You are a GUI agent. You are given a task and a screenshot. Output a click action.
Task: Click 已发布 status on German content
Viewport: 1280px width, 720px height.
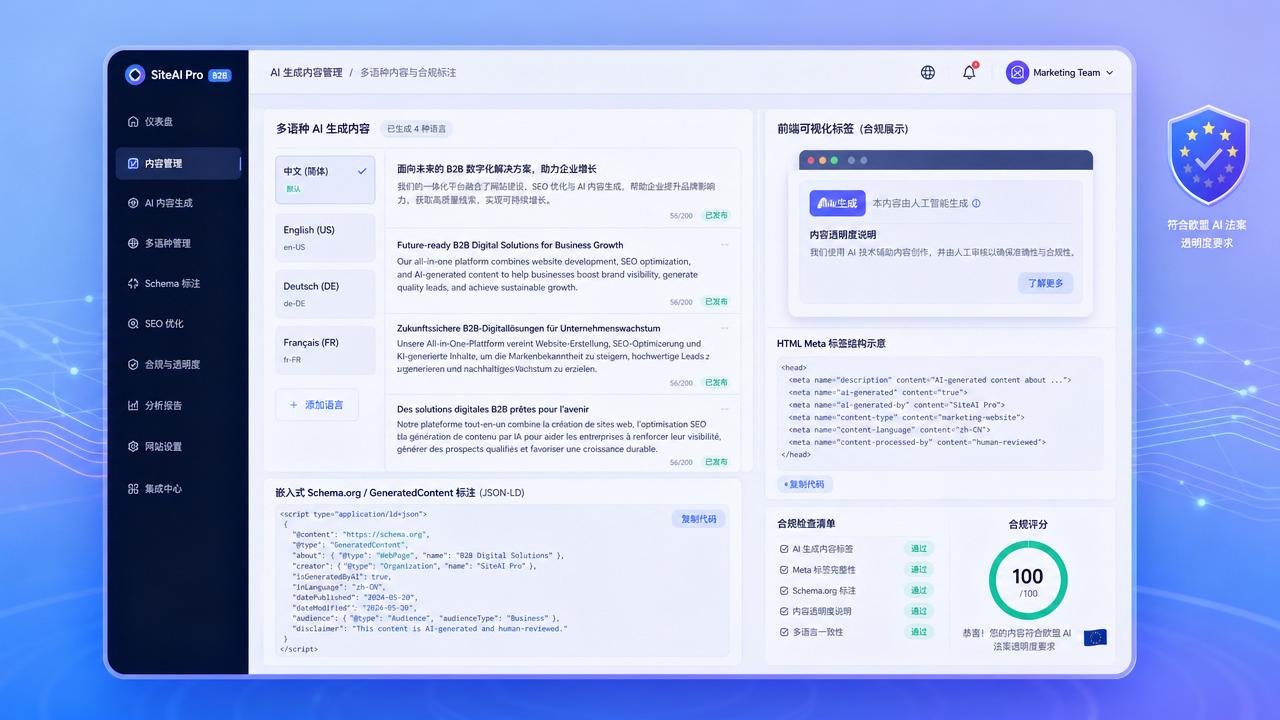pos(716,382)
